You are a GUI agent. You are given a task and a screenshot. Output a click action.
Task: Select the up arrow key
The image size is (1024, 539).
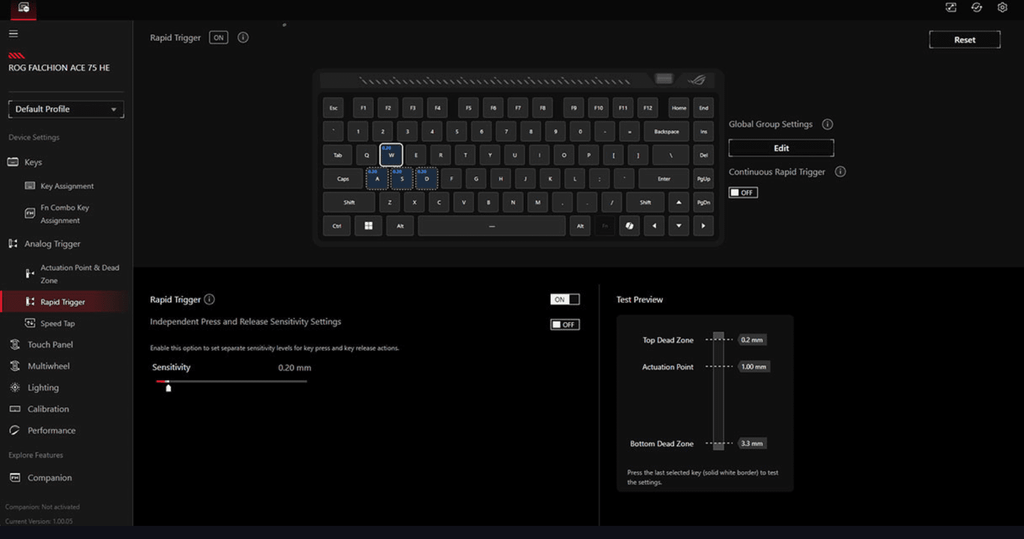(x=679, y=203)
